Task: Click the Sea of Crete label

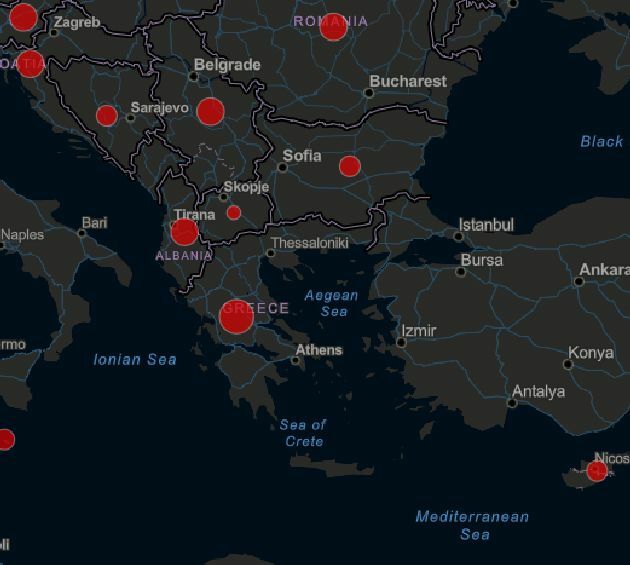Action: [x=303, y=433]
